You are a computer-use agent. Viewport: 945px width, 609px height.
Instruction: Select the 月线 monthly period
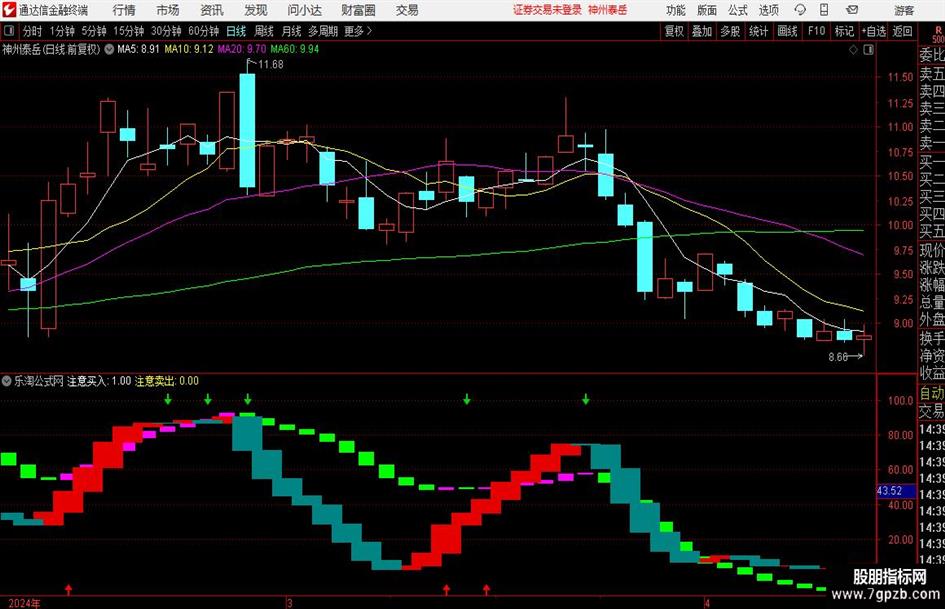pos(292,31)
